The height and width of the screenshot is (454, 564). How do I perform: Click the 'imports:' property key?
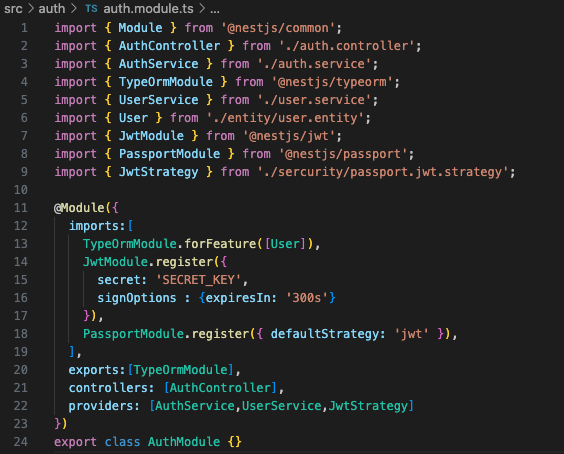(97, 226)
